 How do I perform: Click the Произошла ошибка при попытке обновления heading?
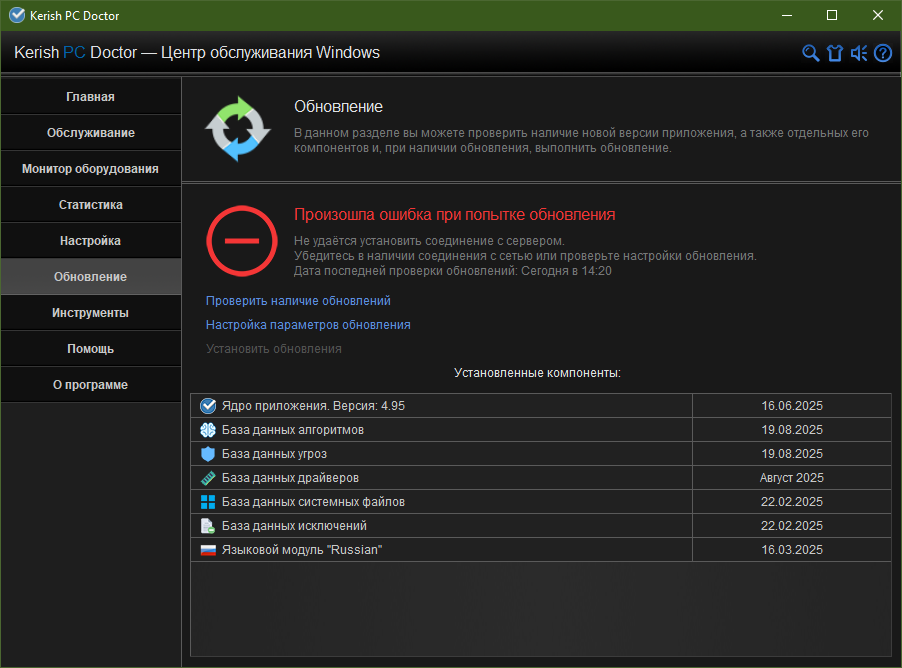(454, 215)
